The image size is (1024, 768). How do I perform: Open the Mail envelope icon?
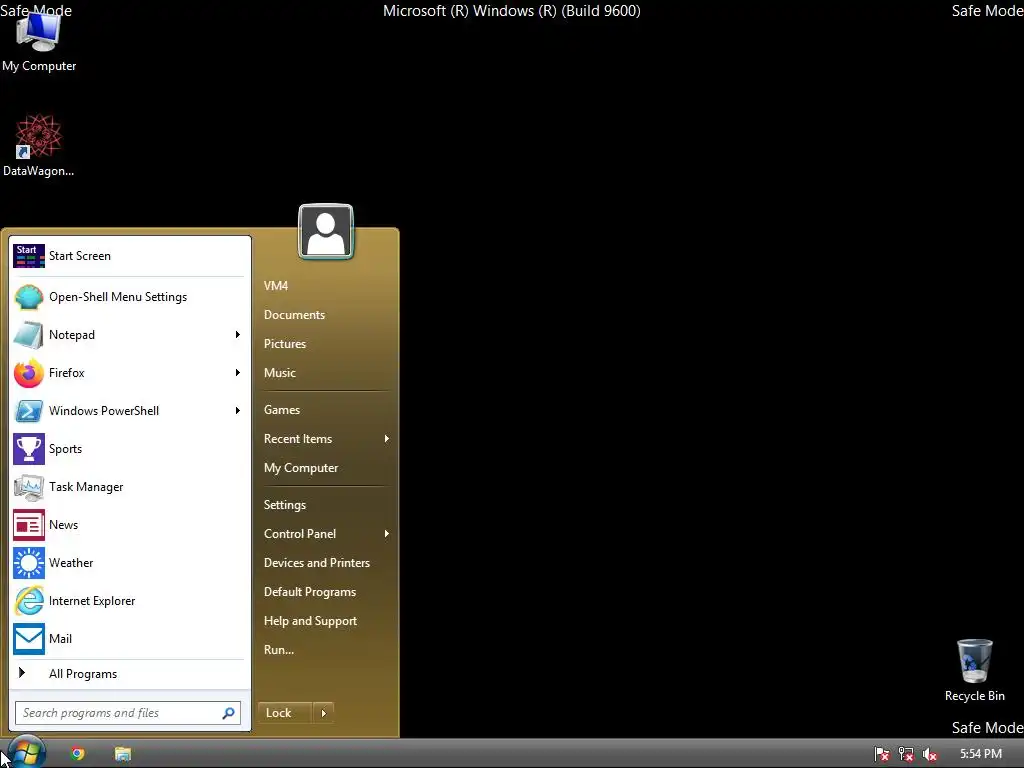[29, 639]
